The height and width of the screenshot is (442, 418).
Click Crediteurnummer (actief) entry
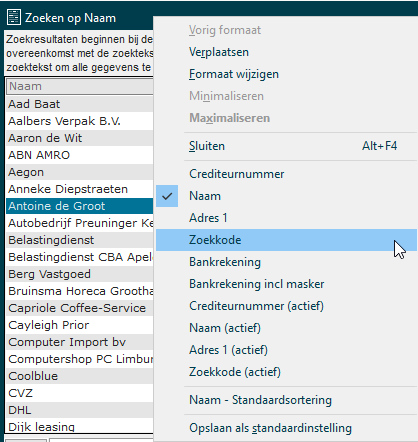click(x=286, y=306)
